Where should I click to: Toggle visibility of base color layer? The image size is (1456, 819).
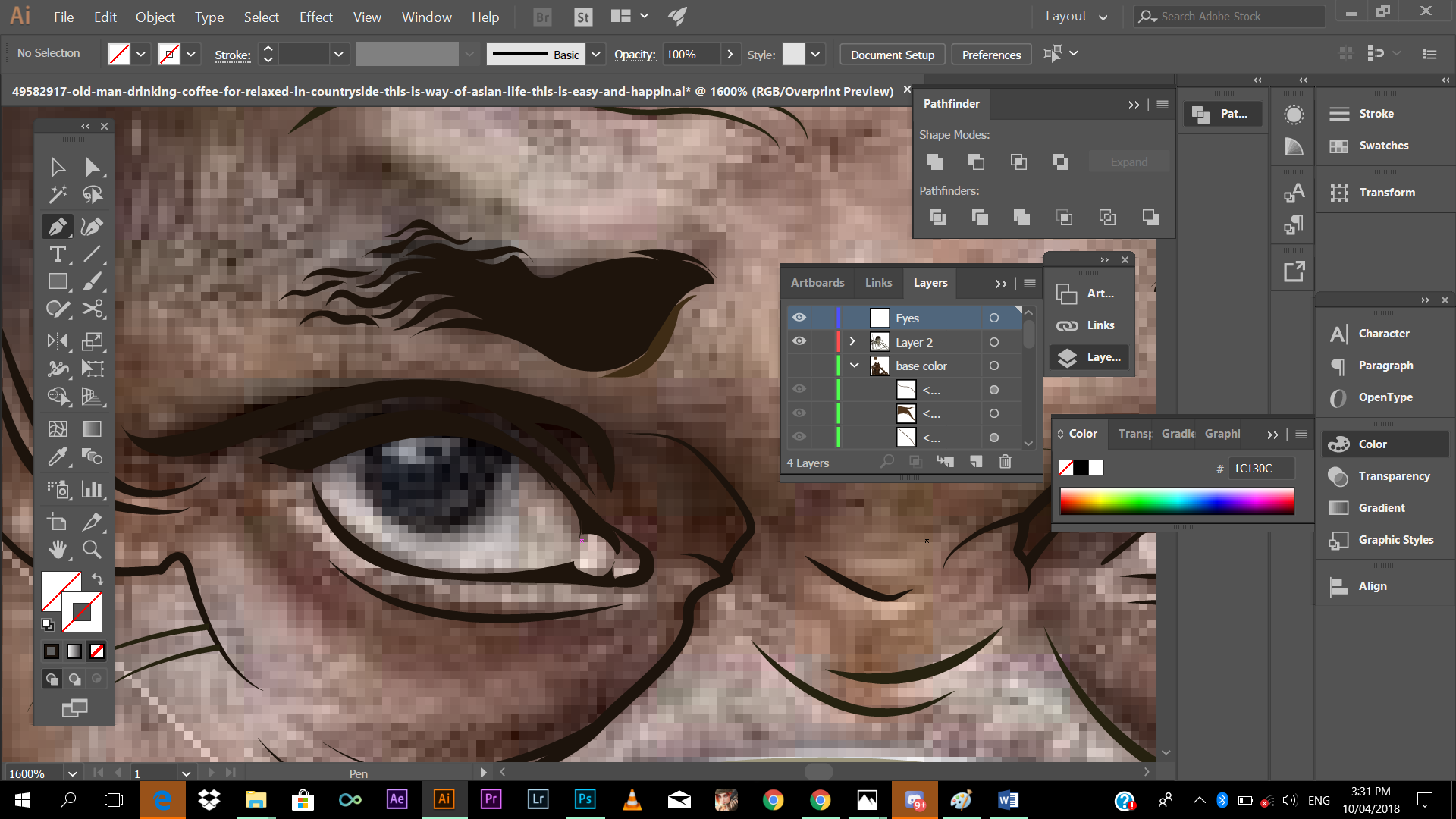coord(799,366)
